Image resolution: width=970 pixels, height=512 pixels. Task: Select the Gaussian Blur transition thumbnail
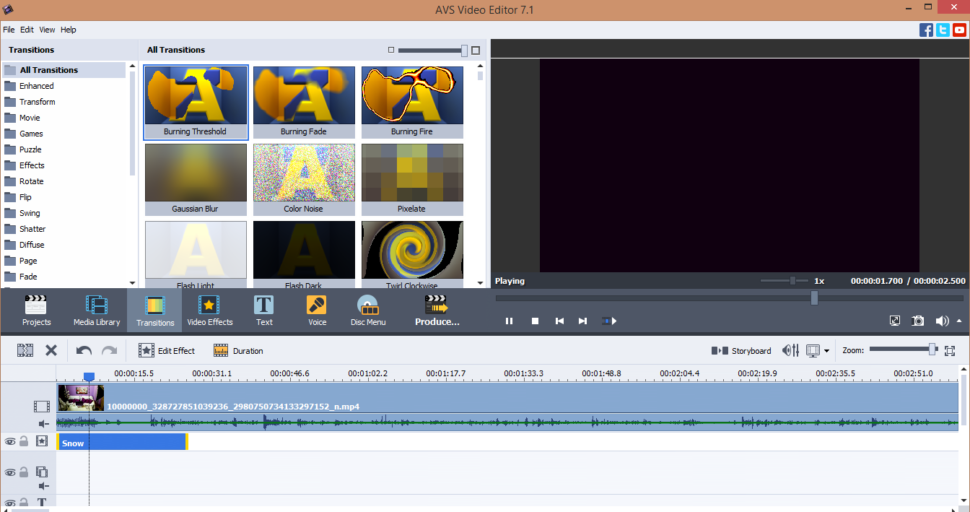point(195,179)
